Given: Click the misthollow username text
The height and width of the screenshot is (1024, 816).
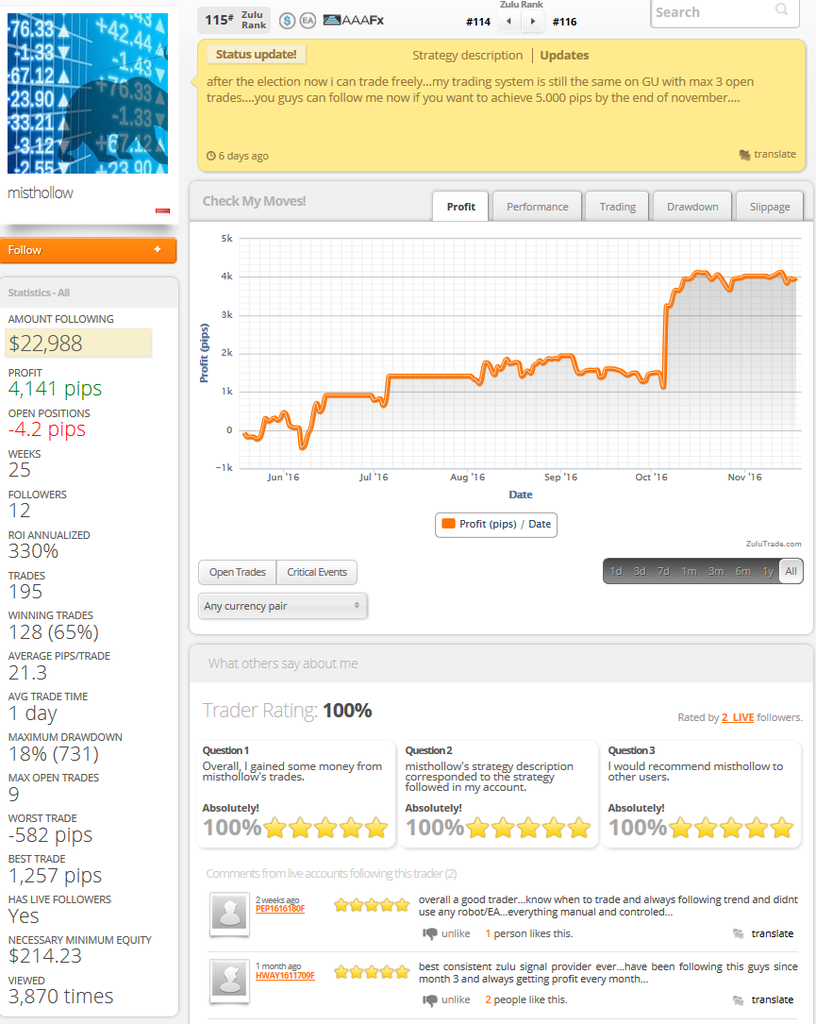Looking at the screenshot, I should click(x=40, y=193).
